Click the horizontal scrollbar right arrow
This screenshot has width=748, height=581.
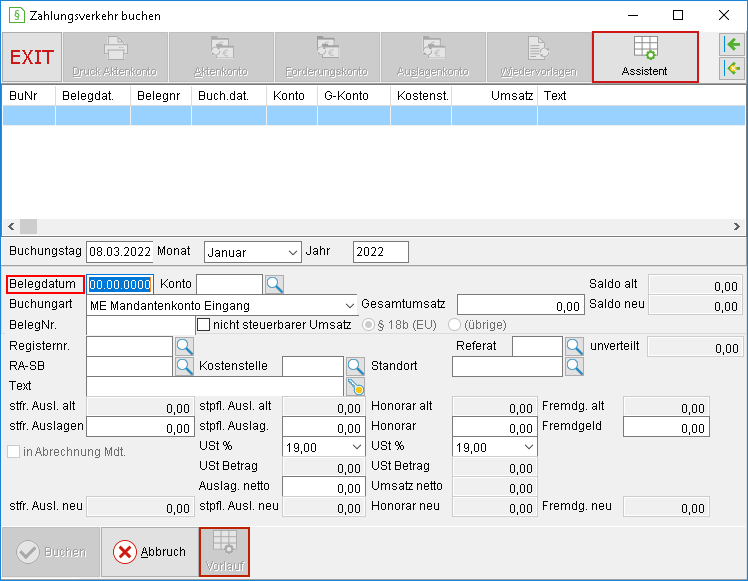(737, 227)
